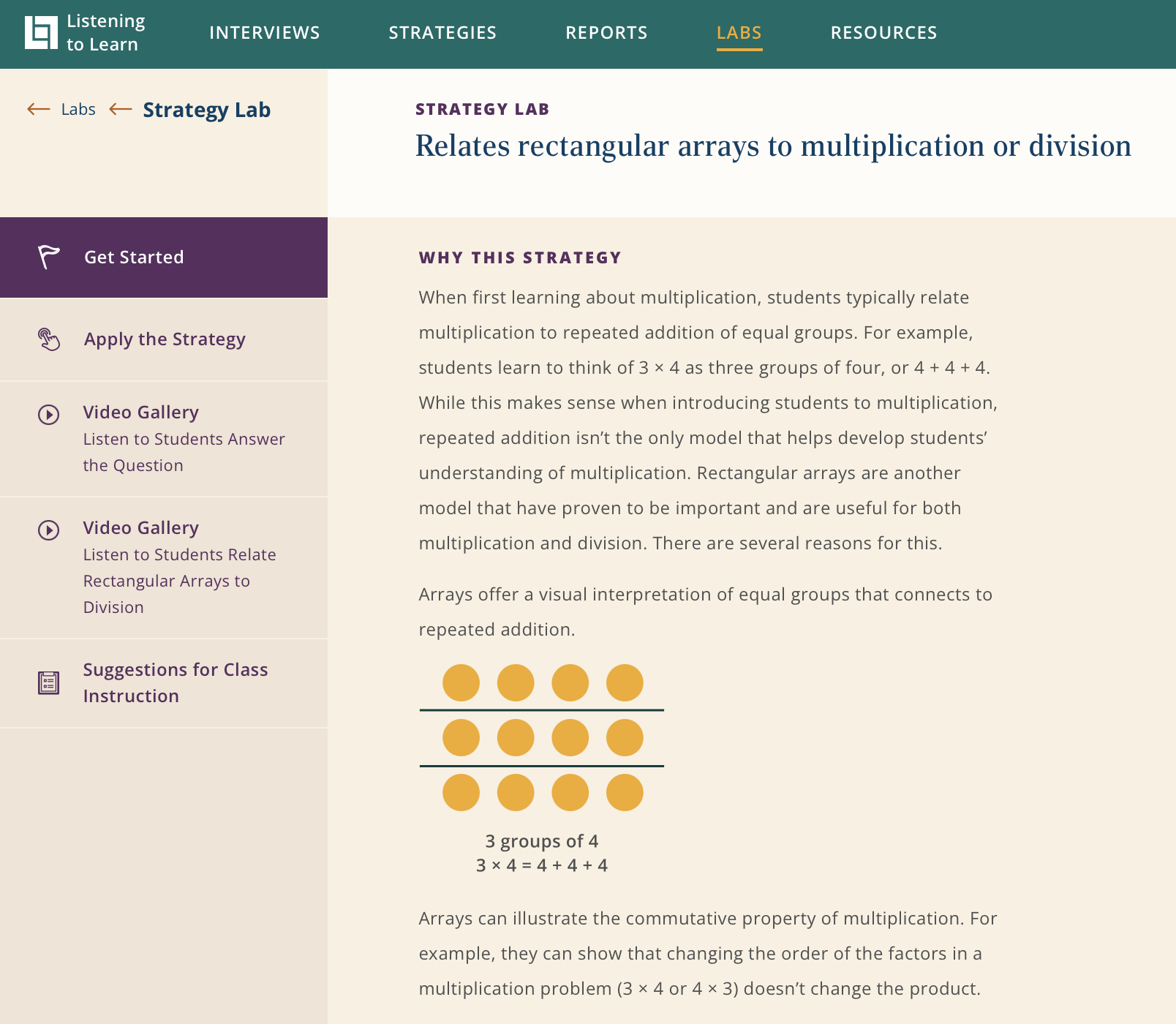Open the INTERVIEWS section
The height and width of the screenshot is (1024, 1176).
click(x=264, y=32)
